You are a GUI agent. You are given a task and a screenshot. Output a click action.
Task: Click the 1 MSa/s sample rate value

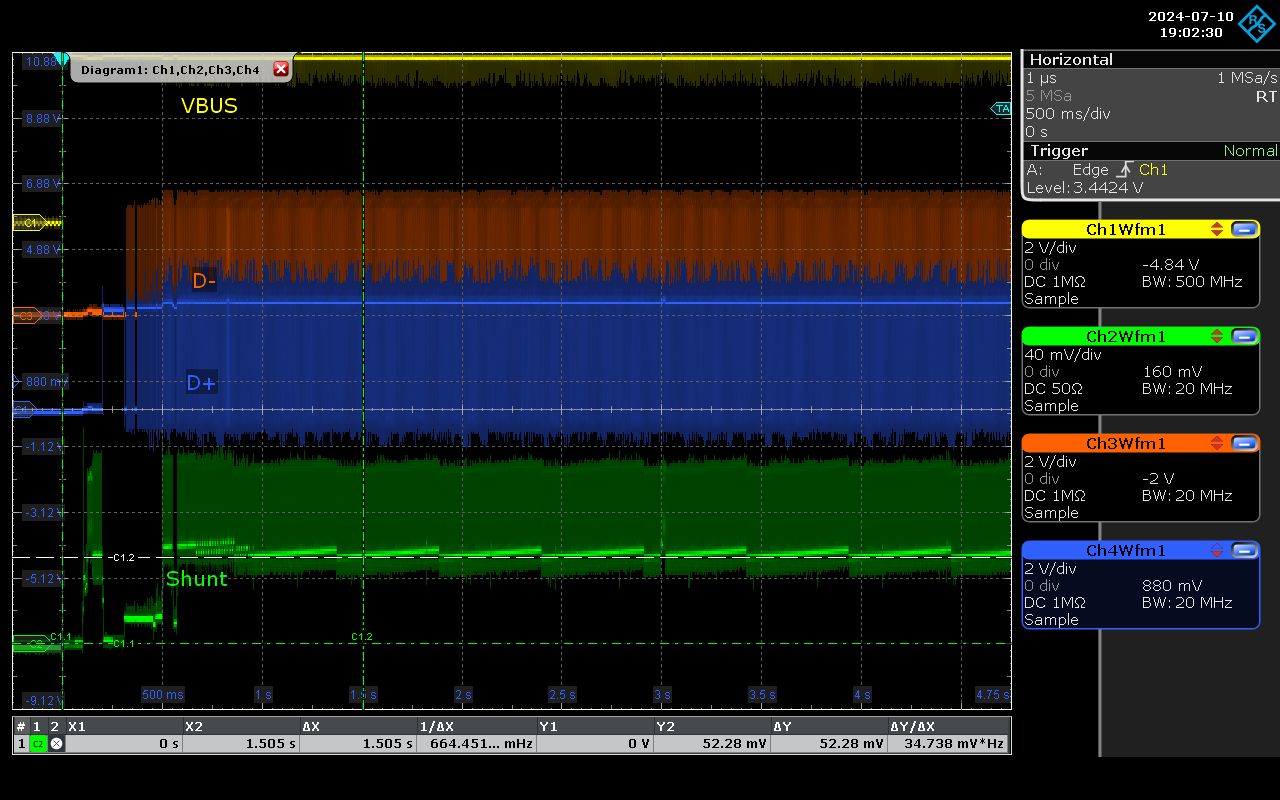click(x=1247, y=78)
